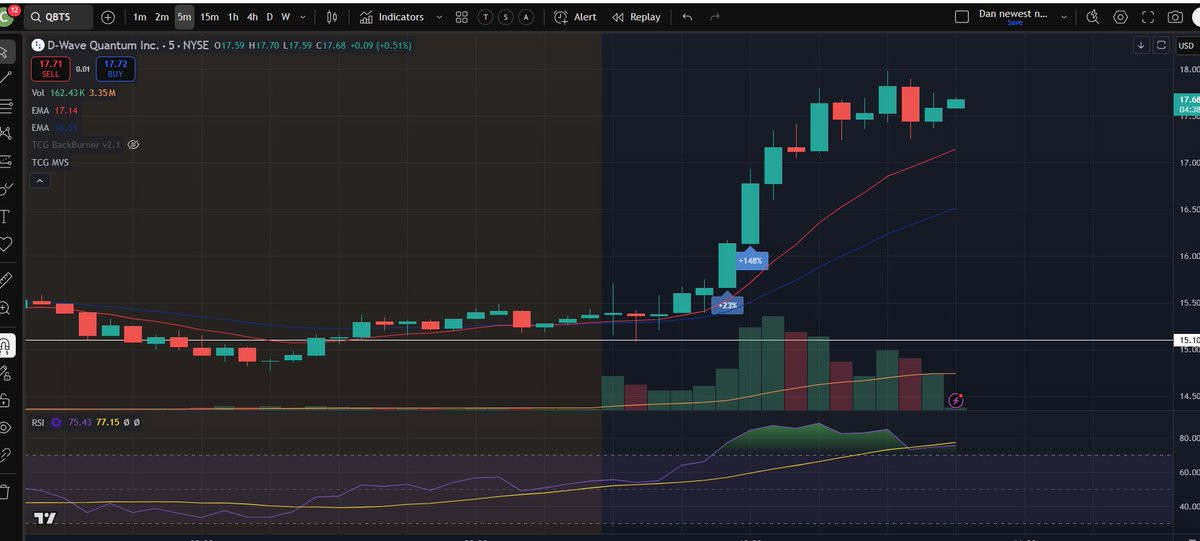
Task: Click the down-arrow pane button top right
Action: [1141, 45]
